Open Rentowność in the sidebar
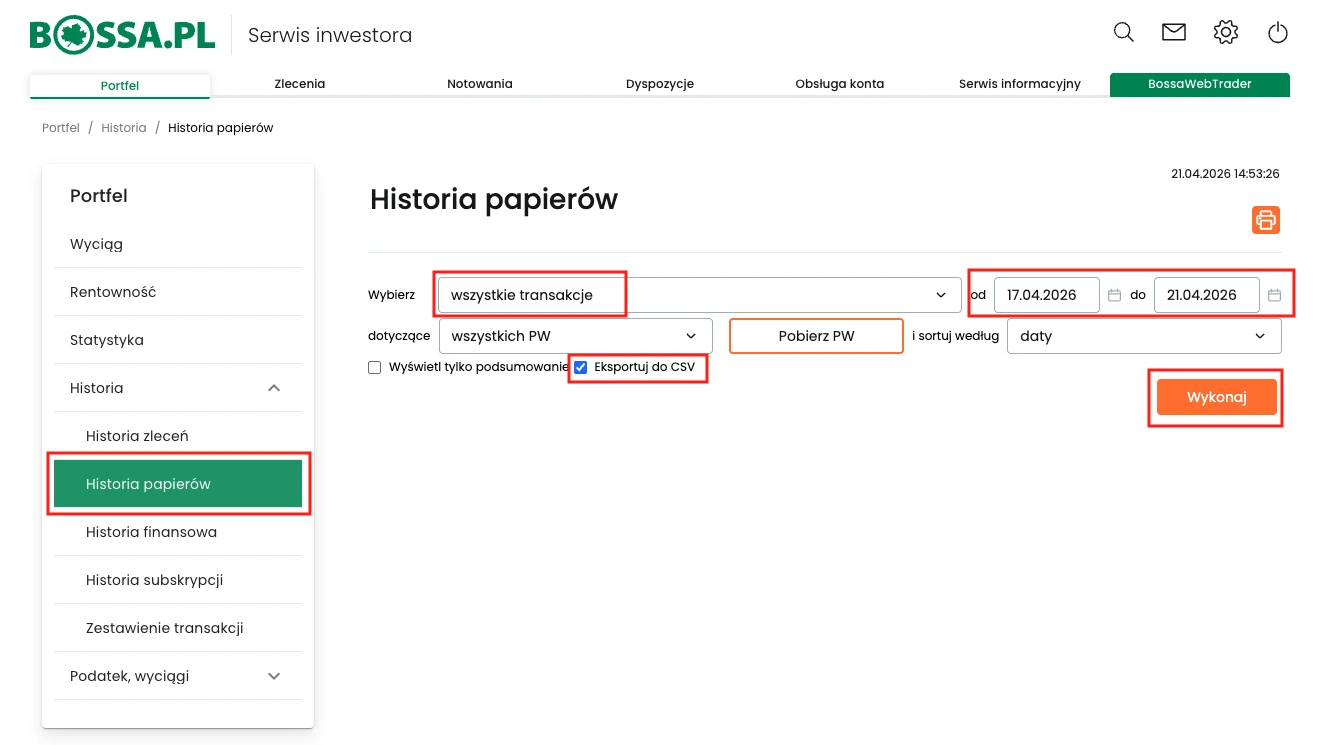Screen dimensions: 1321x745 pos(178,292)
